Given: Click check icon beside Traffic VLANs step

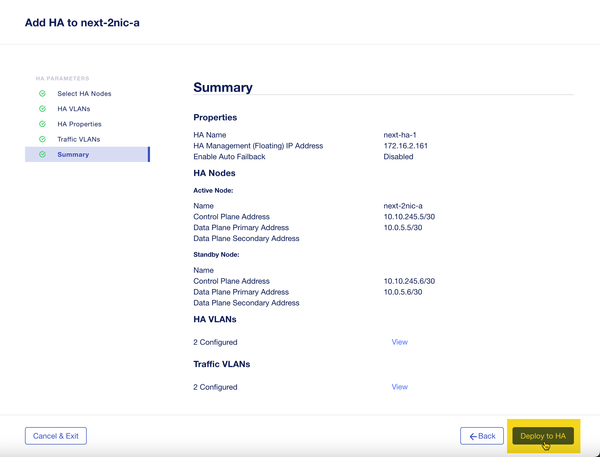Looking at the screenshot, I should [42, 139].
